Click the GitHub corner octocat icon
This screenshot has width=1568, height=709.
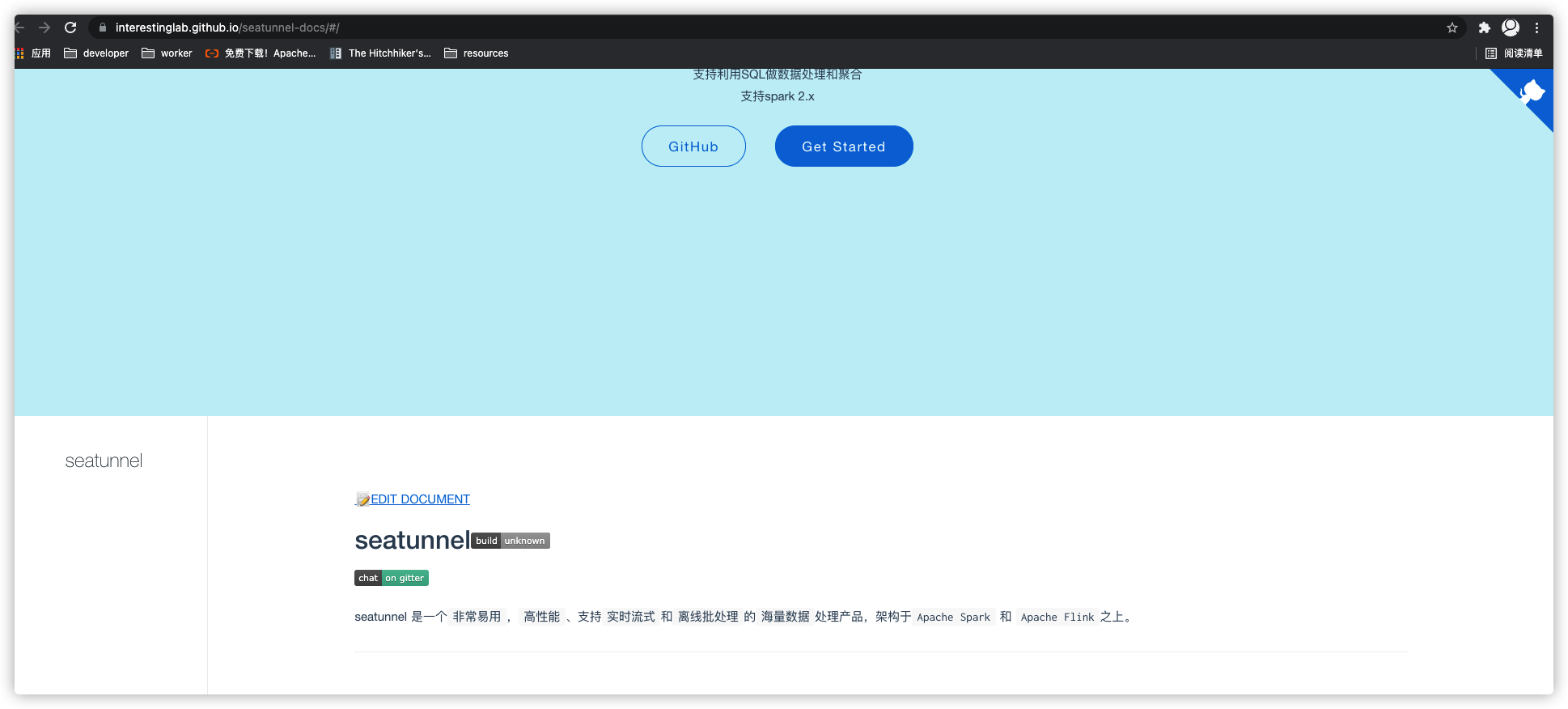coord(1532,91)
